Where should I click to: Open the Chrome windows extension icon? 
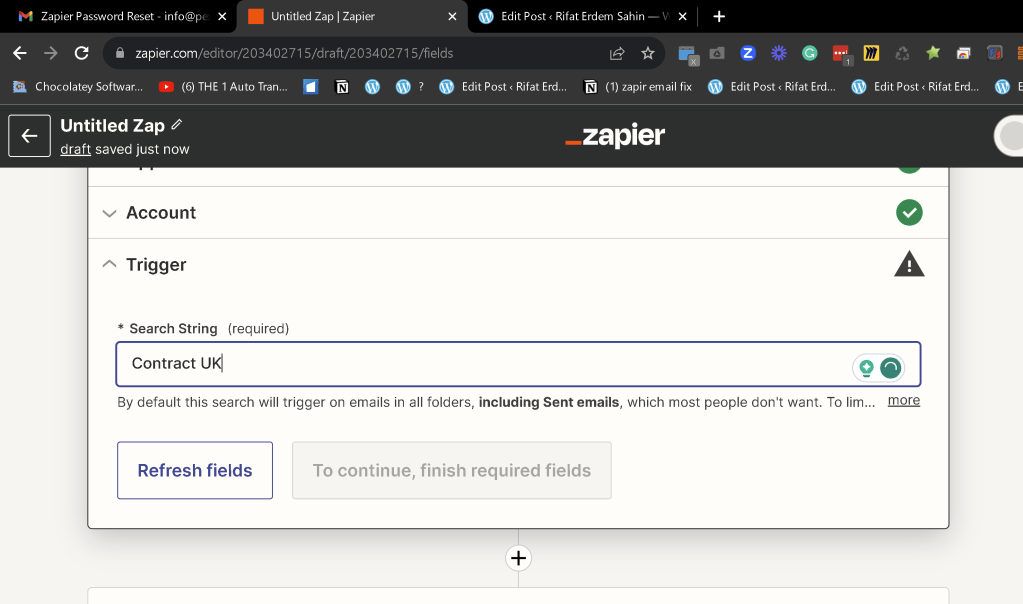pos(964,53)
